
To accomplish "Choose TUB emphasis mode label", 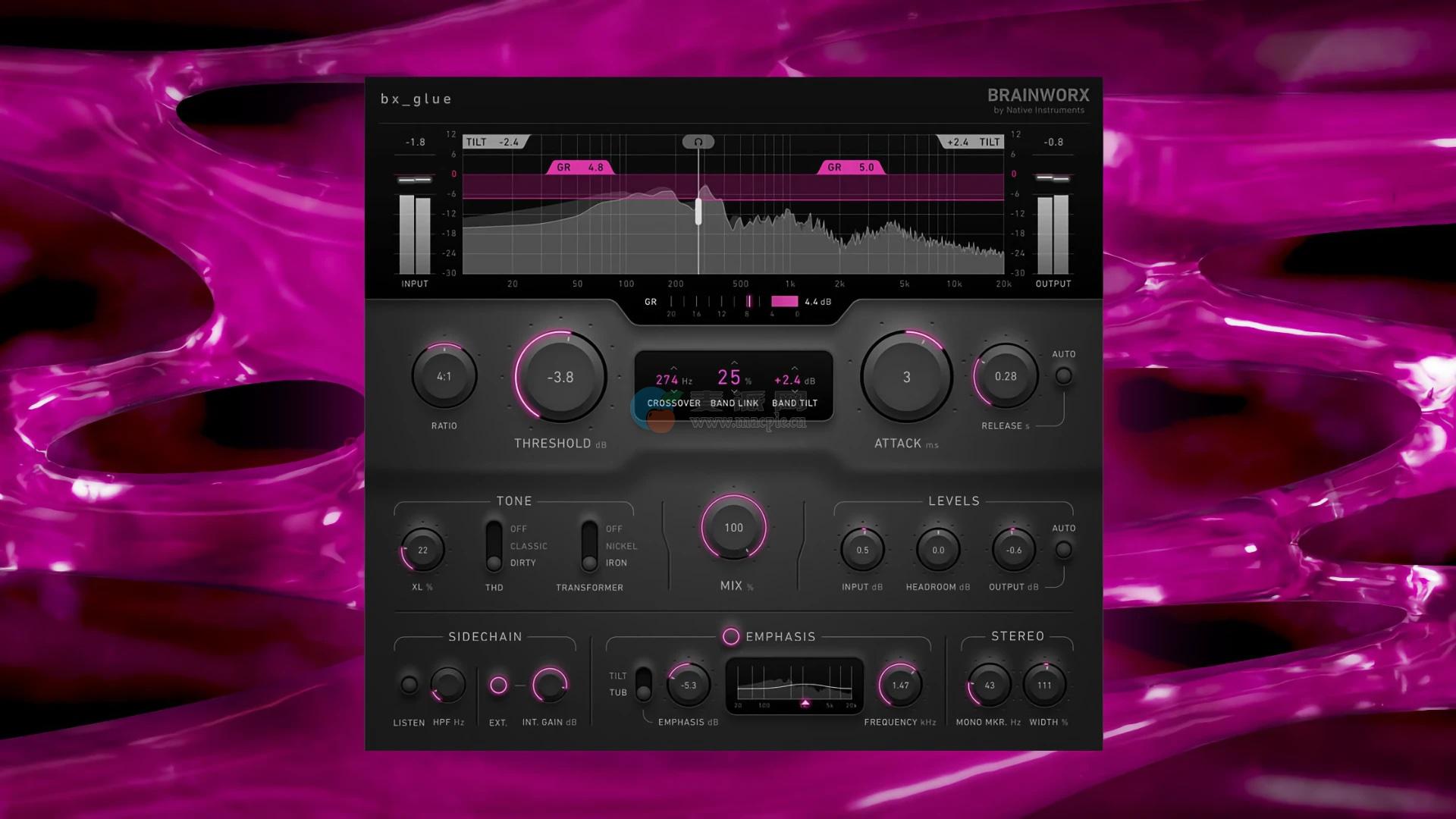I will [618, 692].
